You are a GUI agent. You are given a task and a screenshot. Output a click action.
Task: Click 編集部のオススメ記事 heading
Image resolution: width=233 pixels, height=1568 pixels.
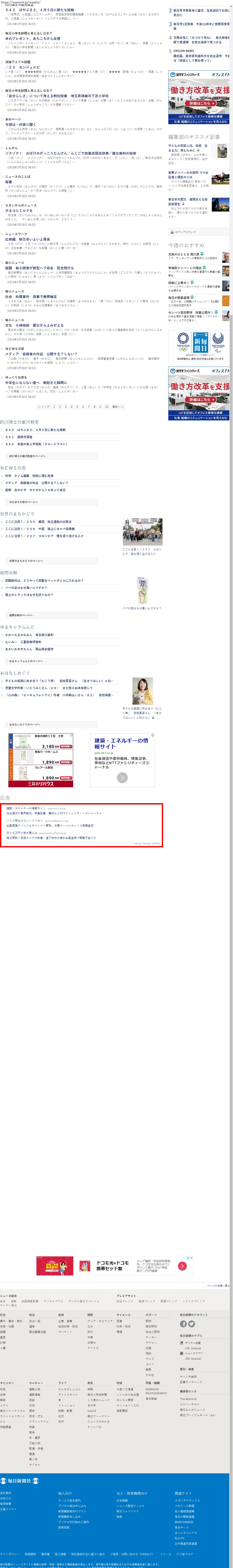click(x=194, y=137)
